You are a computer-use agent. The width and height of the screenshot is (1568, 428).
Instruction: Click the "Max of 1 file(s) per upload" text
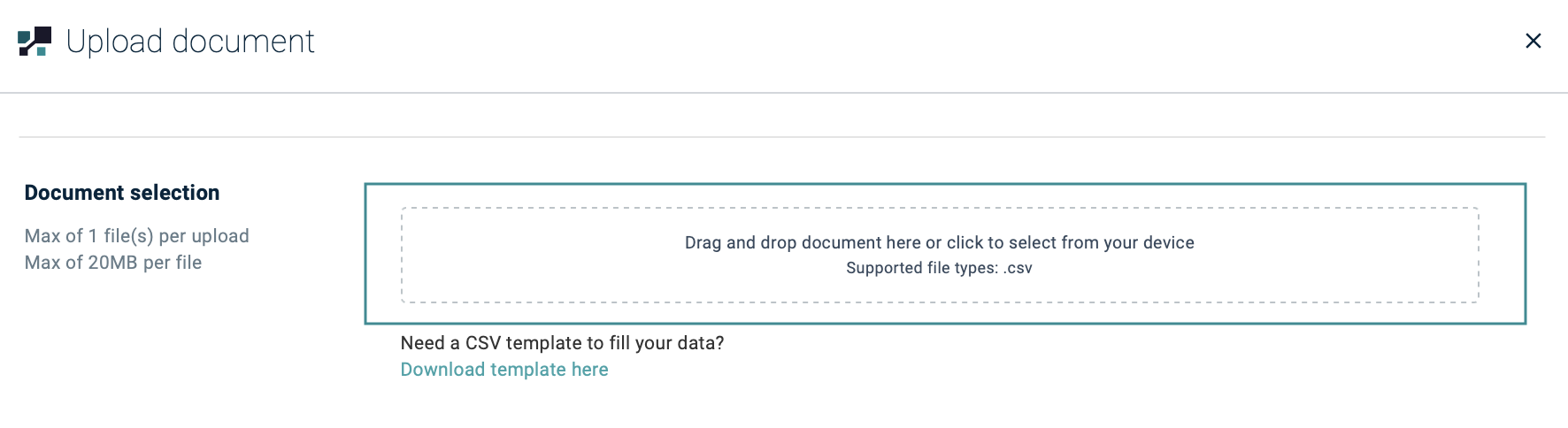coord(137,236)
